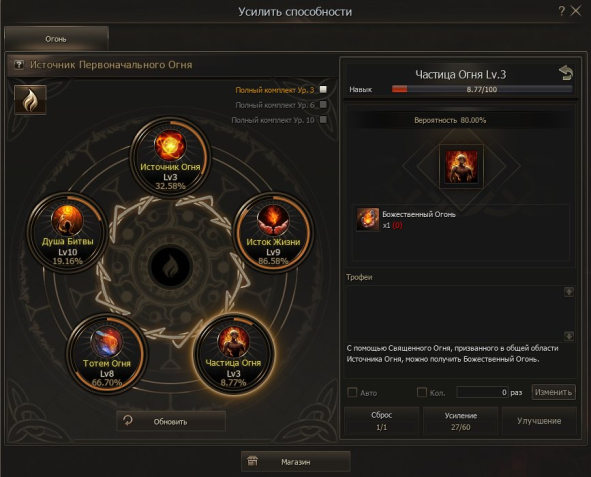Enable the Кол. checkbox
Screen dimensions: 591x477
click(422, 392)
